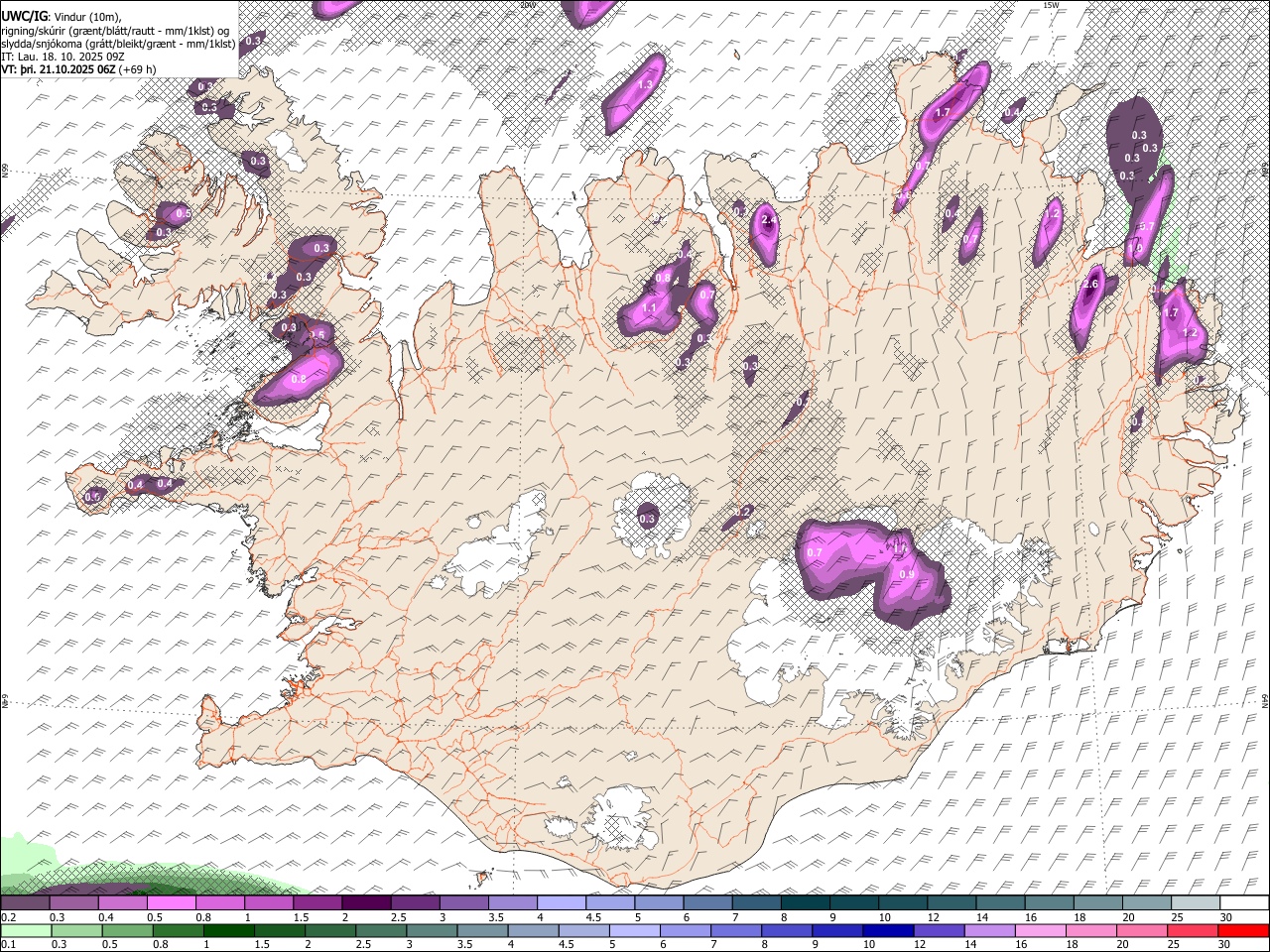This screenshot has height=952, width=1270.
Task: Select the darkest green swatch labeled 1 in rain scale
Action: (x=228, y=930)
